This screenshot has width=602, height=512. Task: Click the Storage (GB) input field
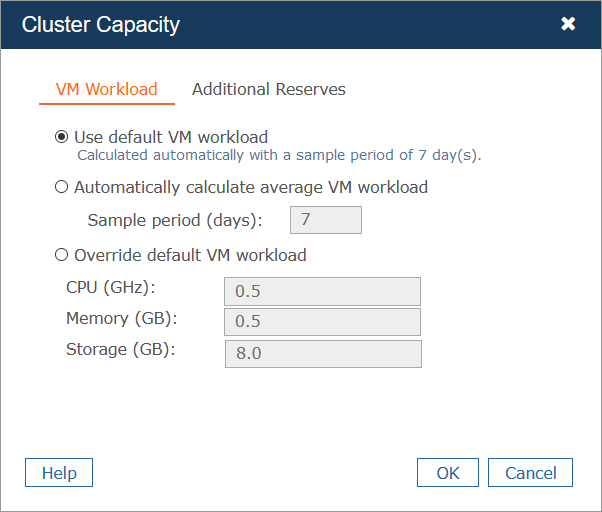[x=323, y=353]
